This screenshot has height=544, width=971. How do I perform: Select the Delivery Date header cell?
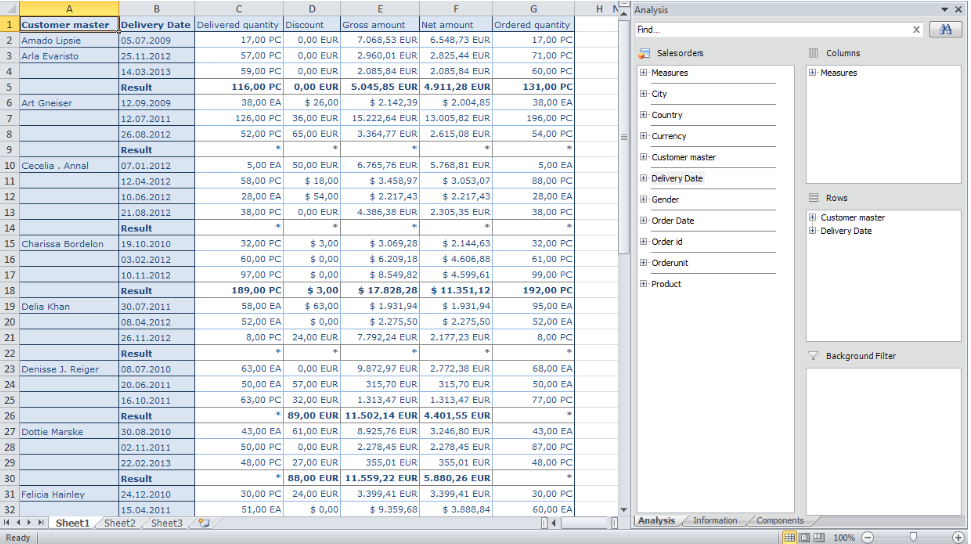pyautogui.click(x=156, y=25)
